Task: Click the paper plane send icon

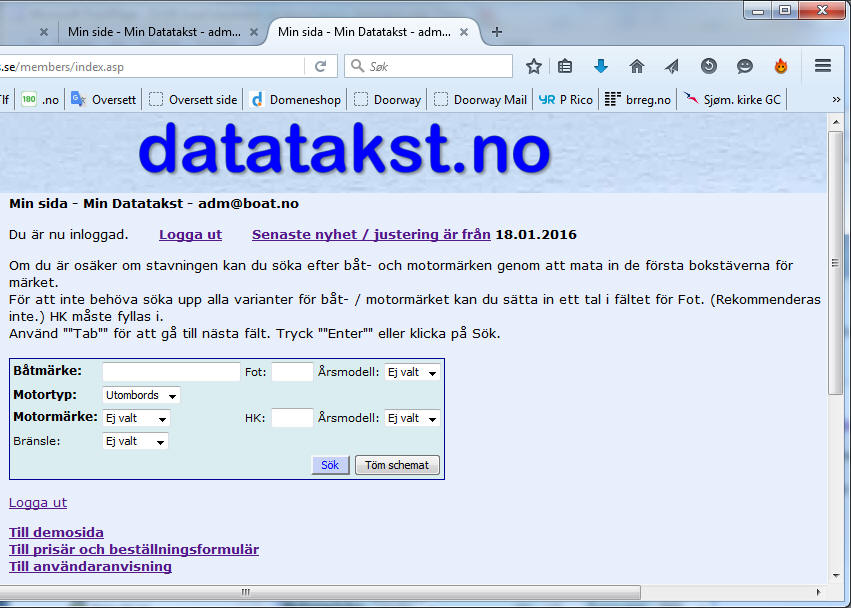Action: 672,66
